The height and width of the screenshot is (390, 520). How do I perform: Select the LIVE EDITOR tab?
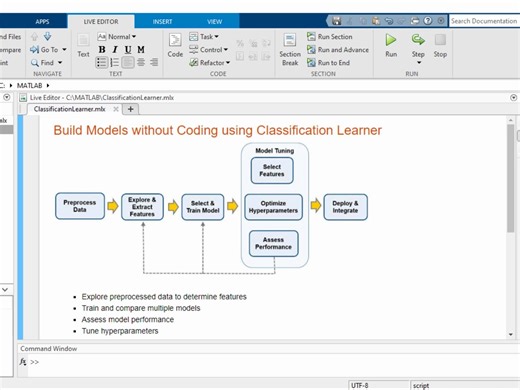coord(101,22)
